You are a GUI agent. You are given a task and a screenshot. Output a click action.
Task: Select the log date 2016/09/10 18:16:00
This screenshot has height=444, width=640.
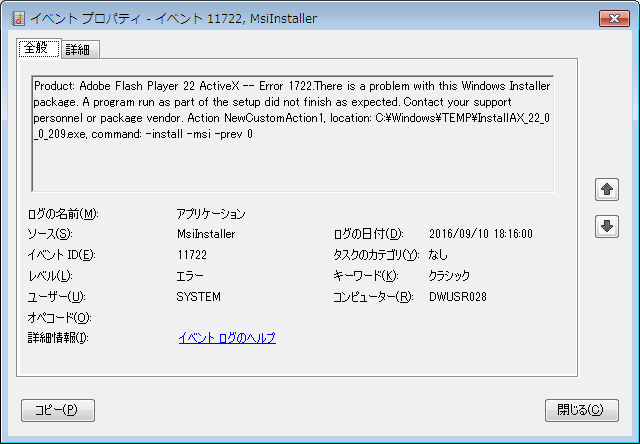tap(481, 234)
